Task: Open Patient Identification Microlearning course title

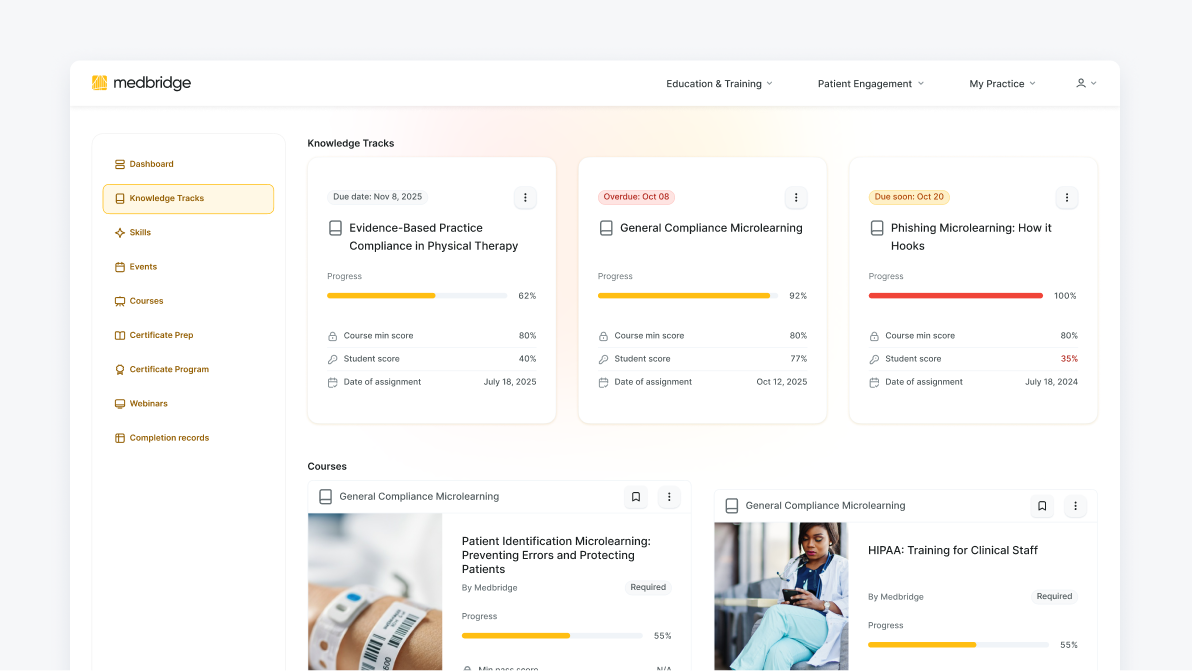Action: [x=556, y=555]
